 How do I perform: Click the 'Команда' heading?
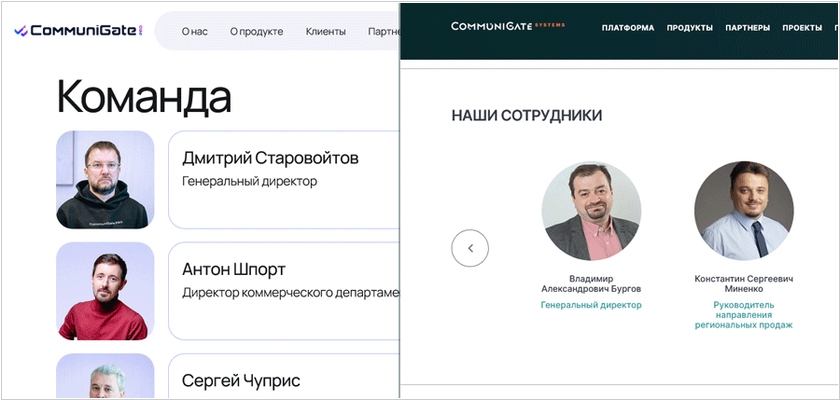pyautogui.click(x=144, y=97)
